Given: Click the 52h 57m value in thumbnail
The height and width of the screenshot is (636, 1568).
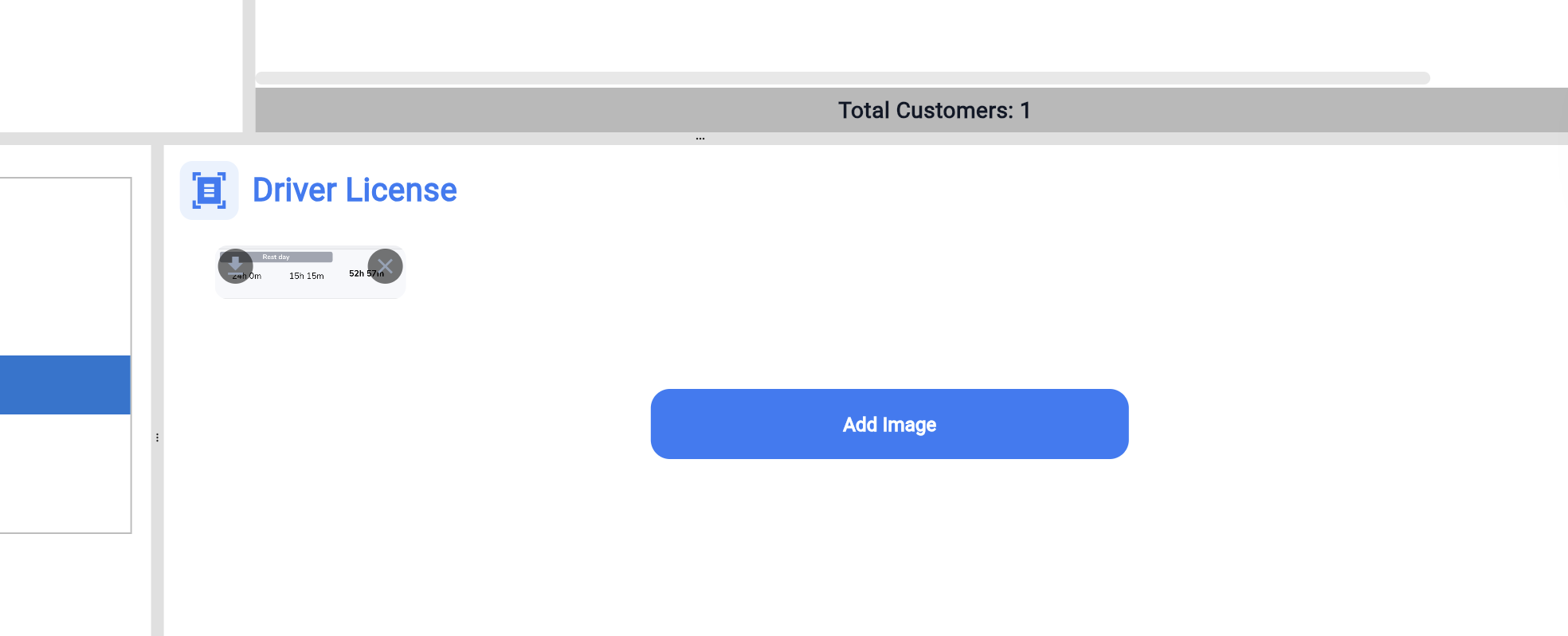Looking at the screenshot, I should [360, 274].
